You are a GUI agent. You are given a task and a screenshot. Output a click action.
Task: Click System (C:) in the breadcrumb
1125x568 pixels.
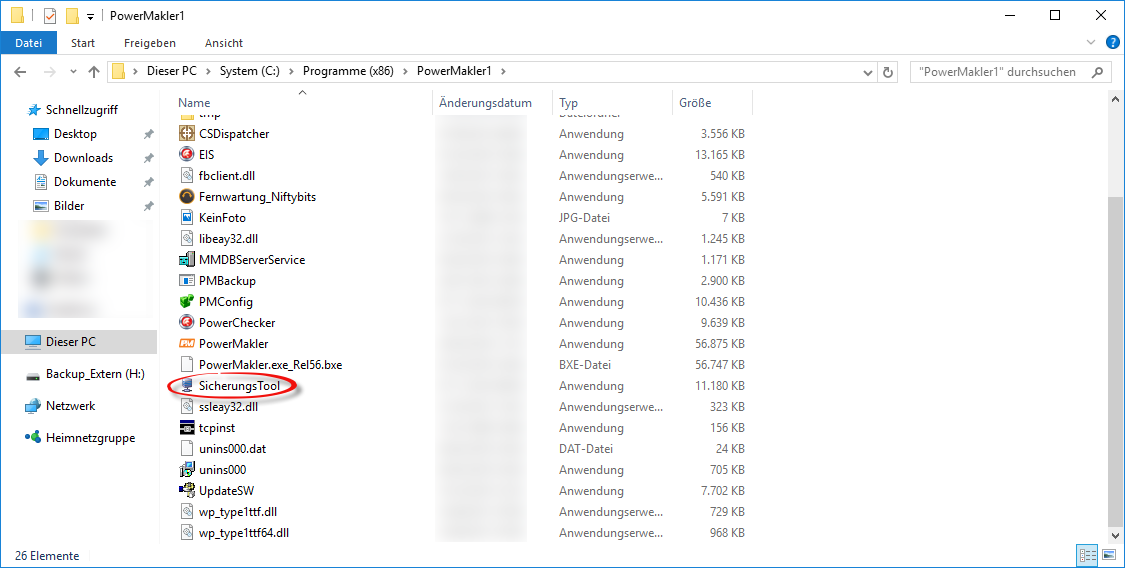[250, 71]
